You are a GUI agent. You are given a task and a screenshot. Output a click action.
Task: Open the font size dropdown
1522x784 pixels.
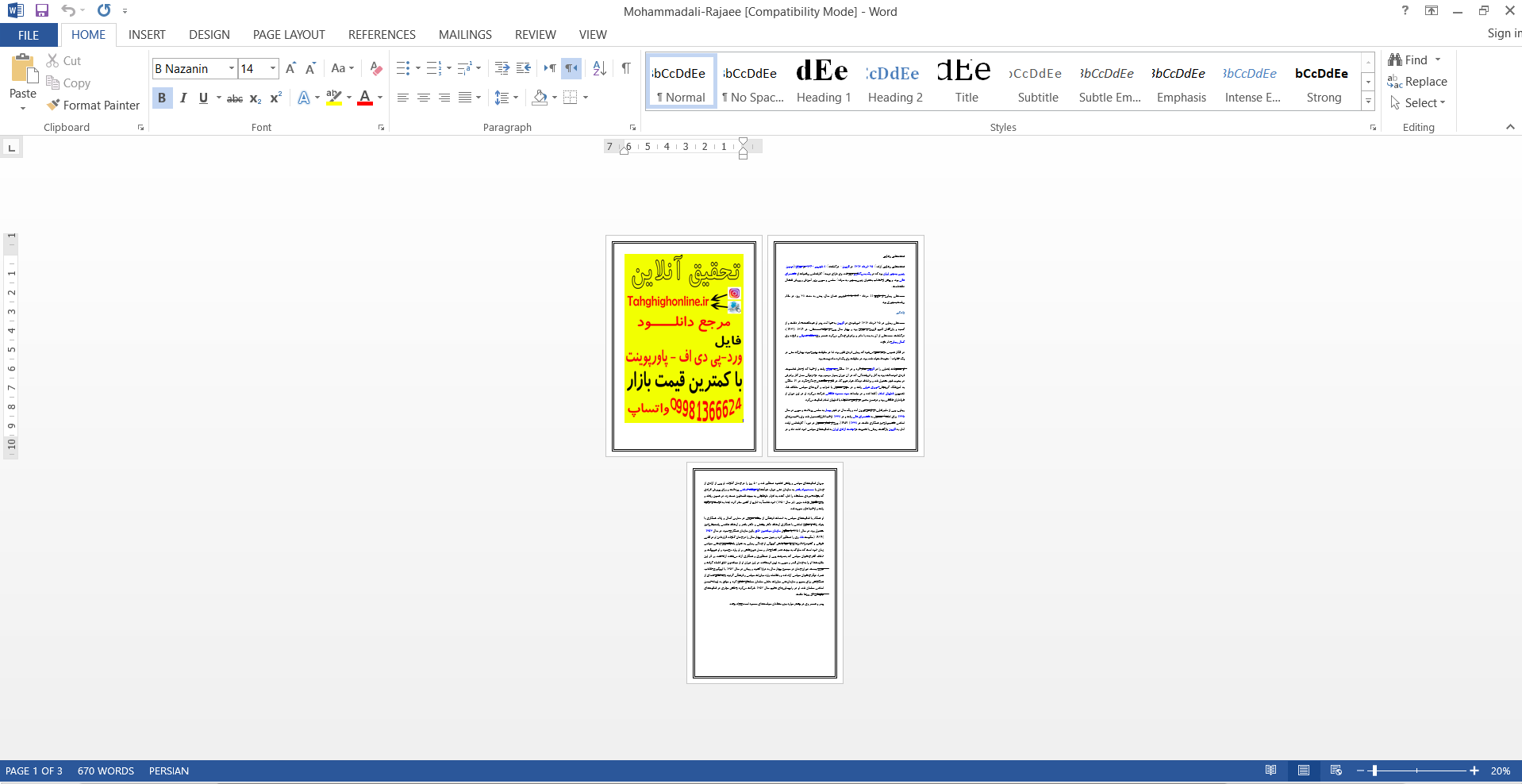pos(273,68)
